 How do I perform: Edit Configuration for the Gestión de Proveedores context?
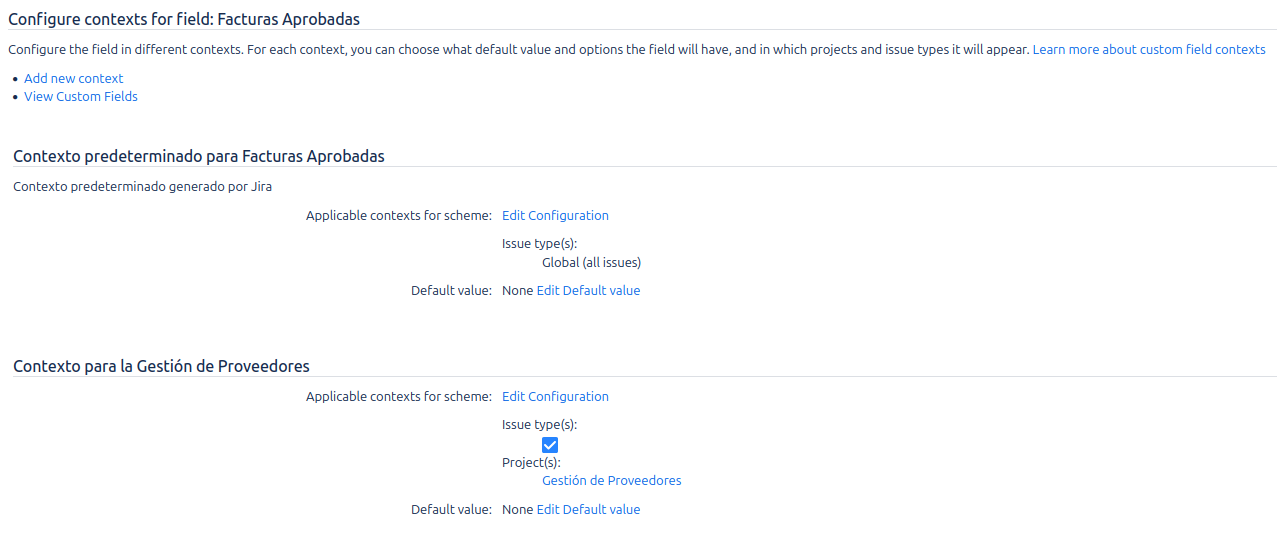[555, 397]
